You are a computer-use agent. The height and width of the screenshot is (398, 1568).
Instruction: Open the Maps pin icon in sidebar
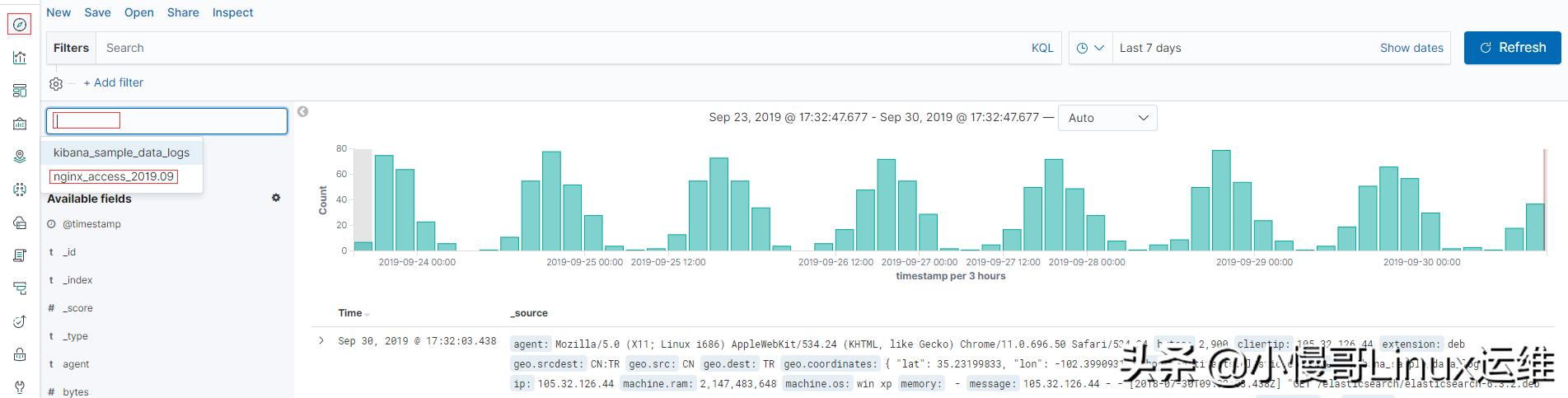[x=20, y=157]
